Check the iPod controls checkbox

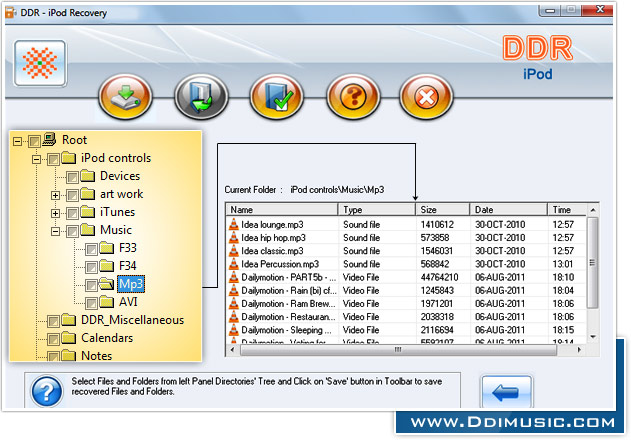click(53, 159)
